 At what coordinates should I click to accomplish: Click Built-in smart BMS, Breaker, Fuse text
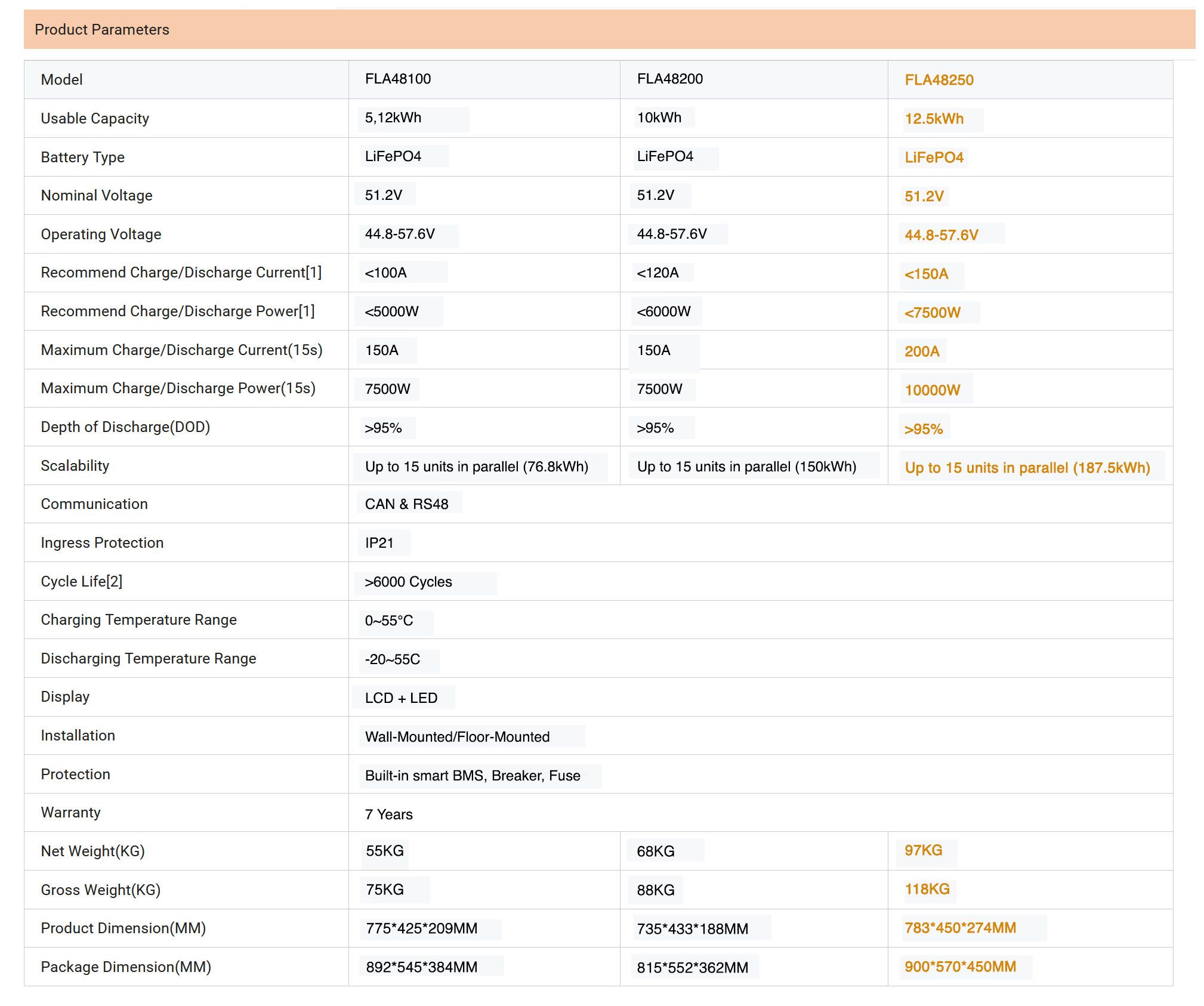pyautogui.click(x=472, y=776)
